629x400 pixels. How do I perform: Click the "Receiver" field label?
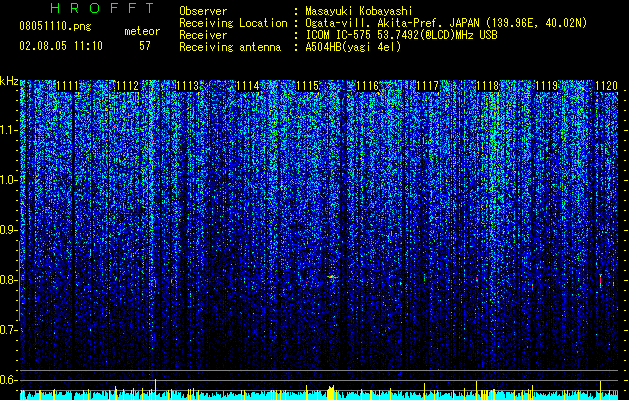(x=203, y=35)
